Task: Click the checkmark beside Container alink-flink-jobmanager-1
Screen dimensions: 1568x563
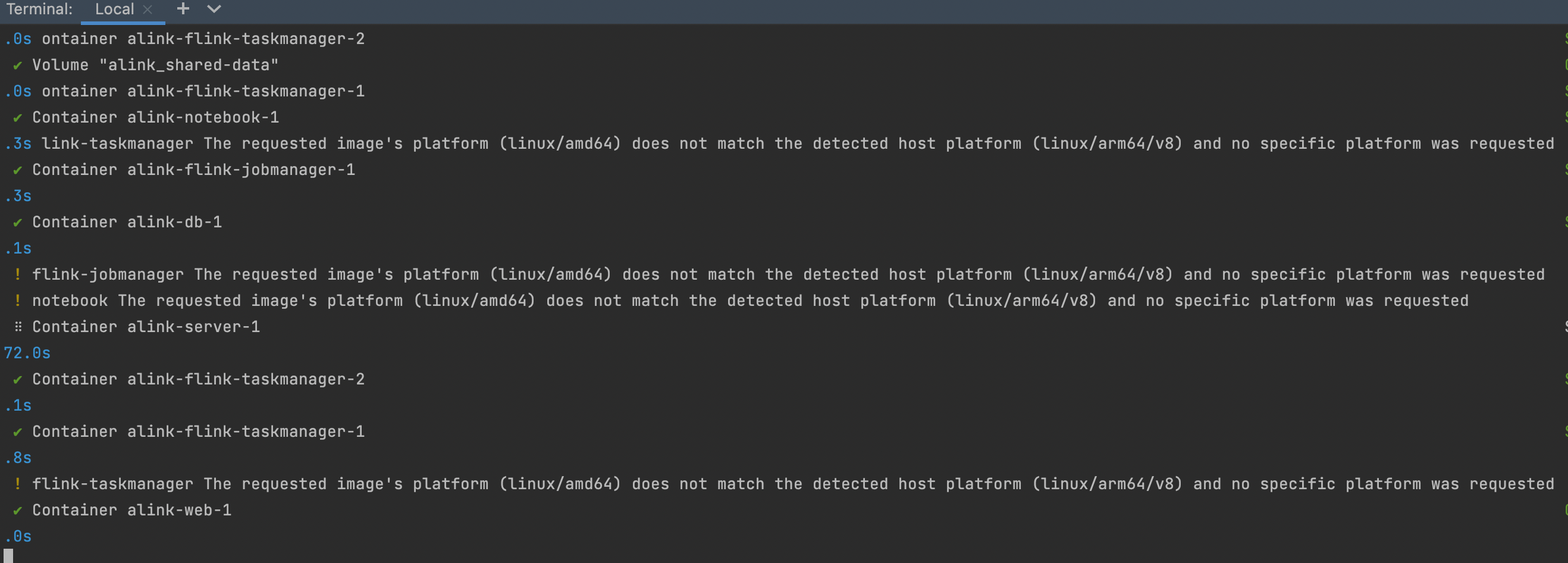Action: pyautogui.click(x=18, y=170)
